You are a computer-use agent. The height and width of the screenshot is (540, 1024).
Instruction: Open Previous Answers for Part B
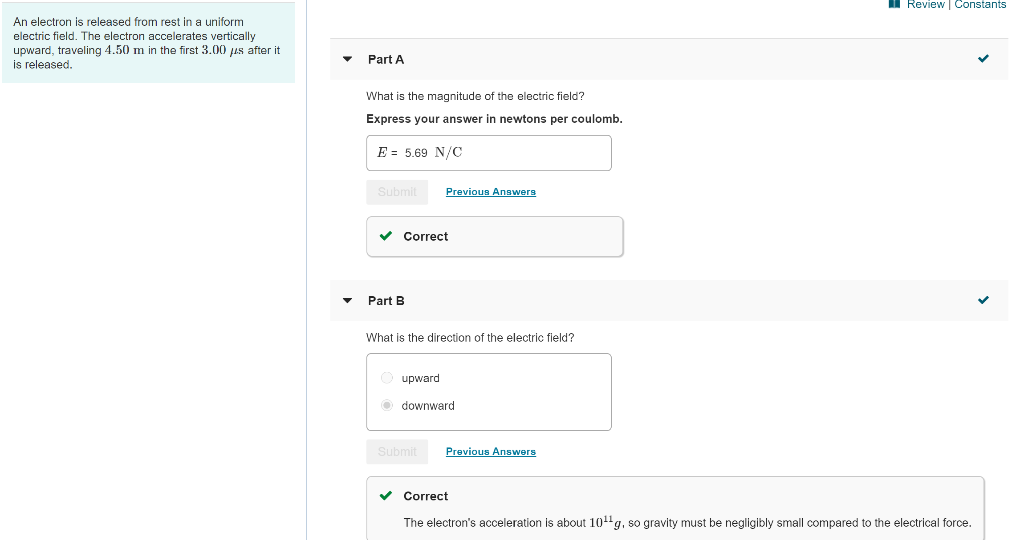(490, 452)
